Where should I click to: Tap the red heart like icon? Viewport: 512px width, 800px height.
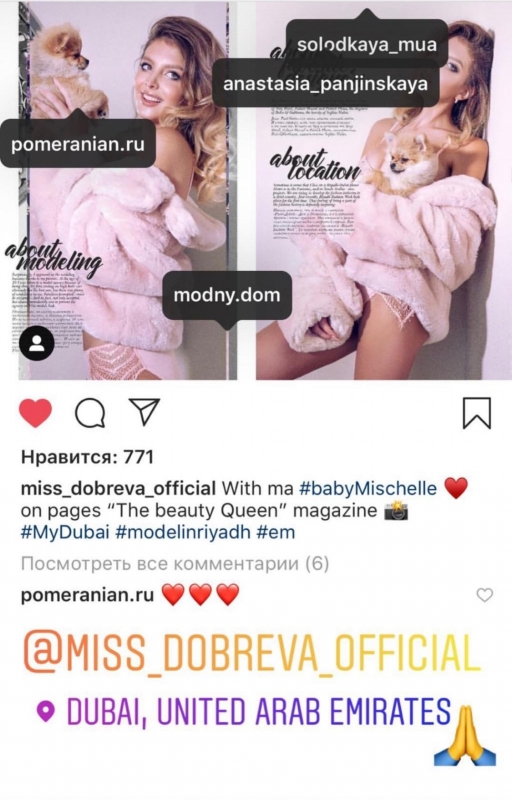tap(36, 412)
